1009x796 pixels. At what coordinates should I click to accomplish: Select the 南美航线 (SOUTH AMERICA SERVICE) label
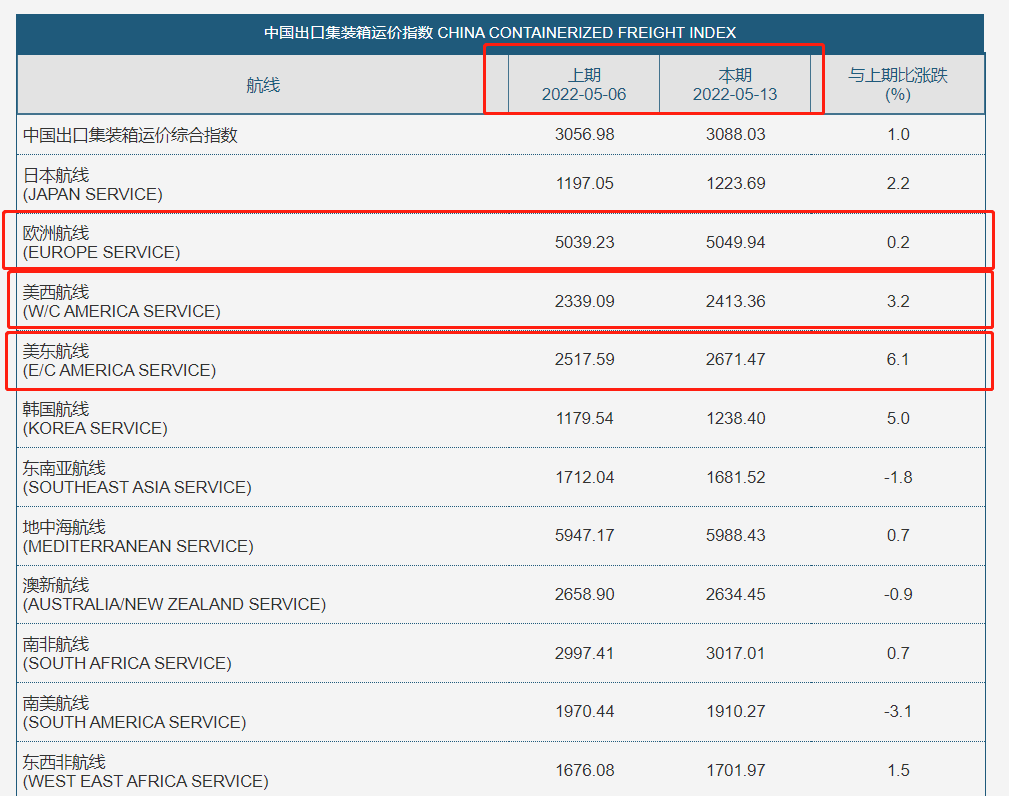(134, 713)
